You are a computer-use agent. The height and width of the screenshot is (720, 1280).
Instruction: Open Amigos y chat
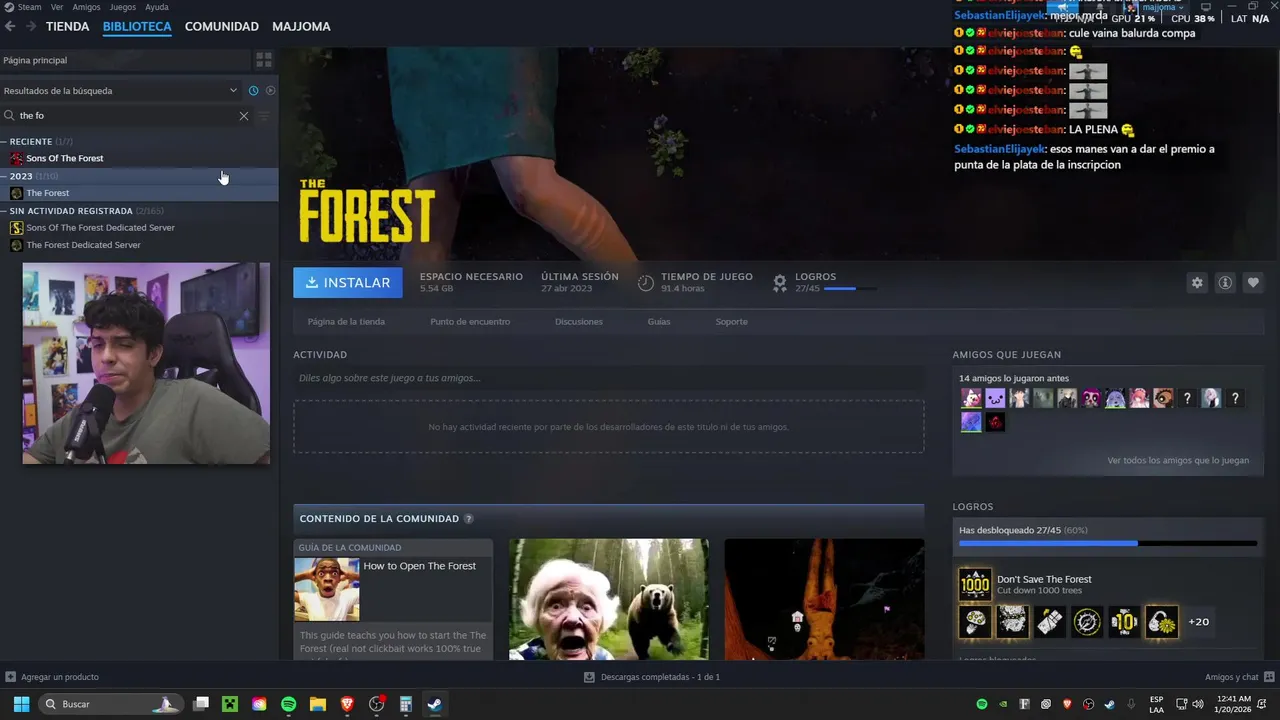point(1238,677)
